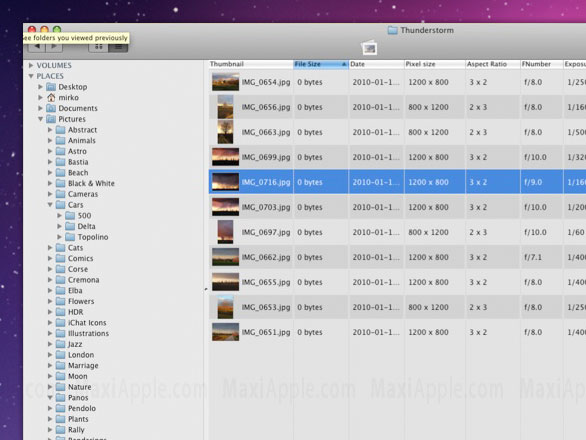Switch to icon grid view
The height and width of the screenshot is (440, 586).
99,47
